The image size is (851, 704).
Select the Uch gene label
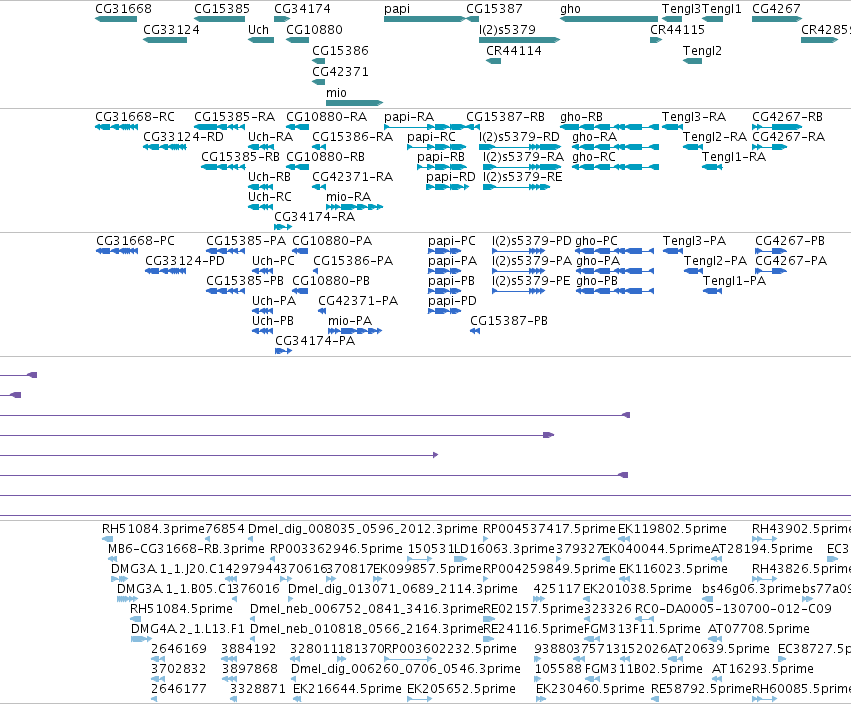[x=258, y=30]
